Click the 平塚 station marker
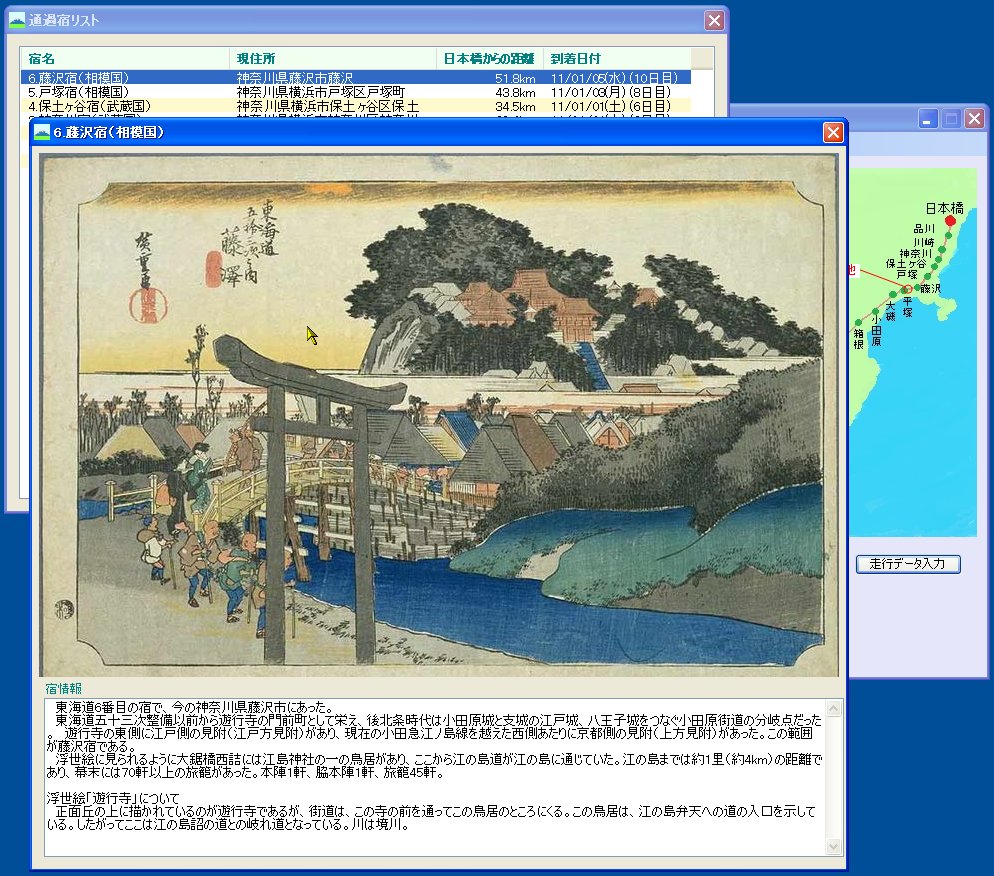994x876 pixels. 903,290
